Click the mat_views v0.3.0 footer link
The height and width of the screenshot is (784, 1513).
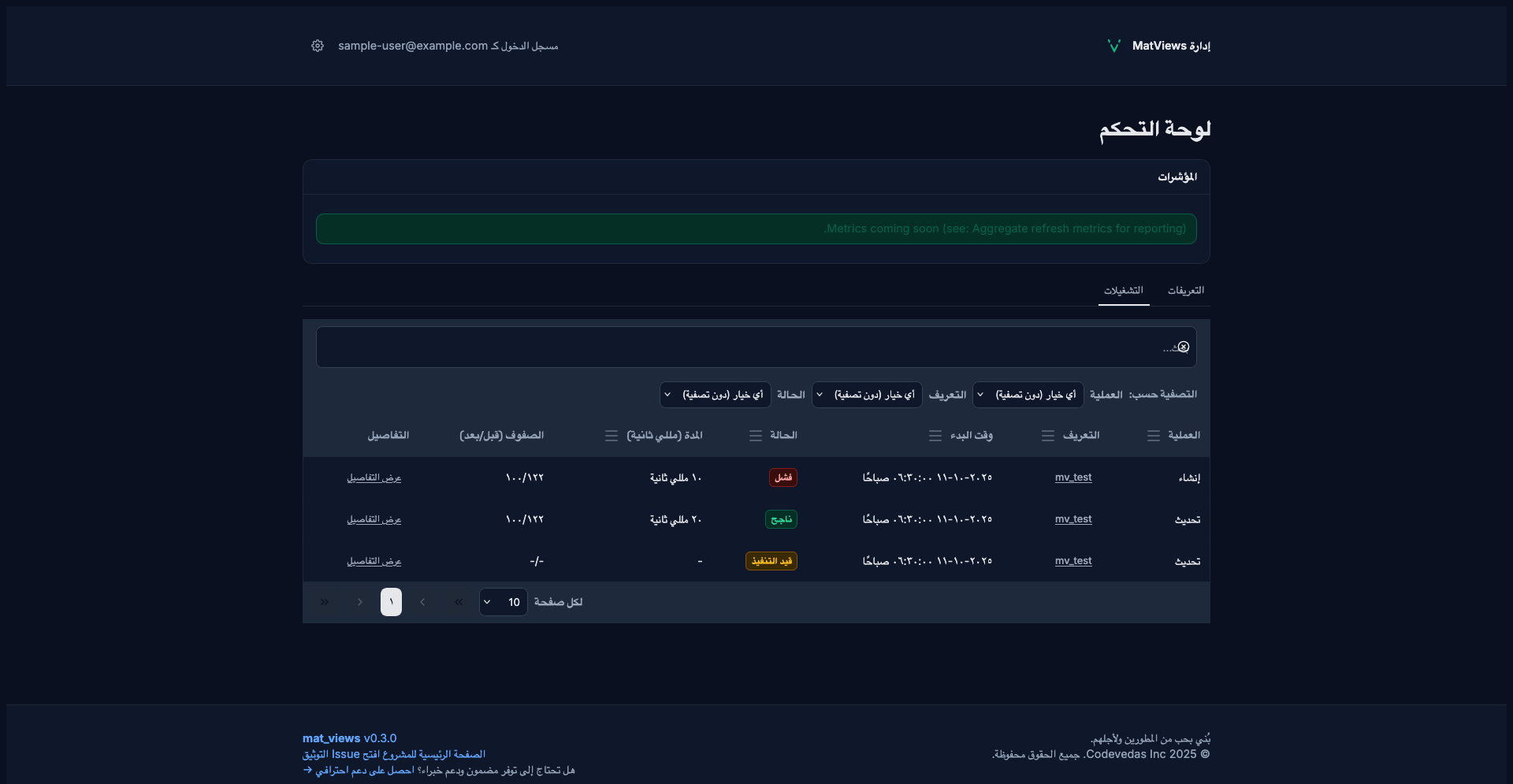pyautogui.click(x=349, y=738)
